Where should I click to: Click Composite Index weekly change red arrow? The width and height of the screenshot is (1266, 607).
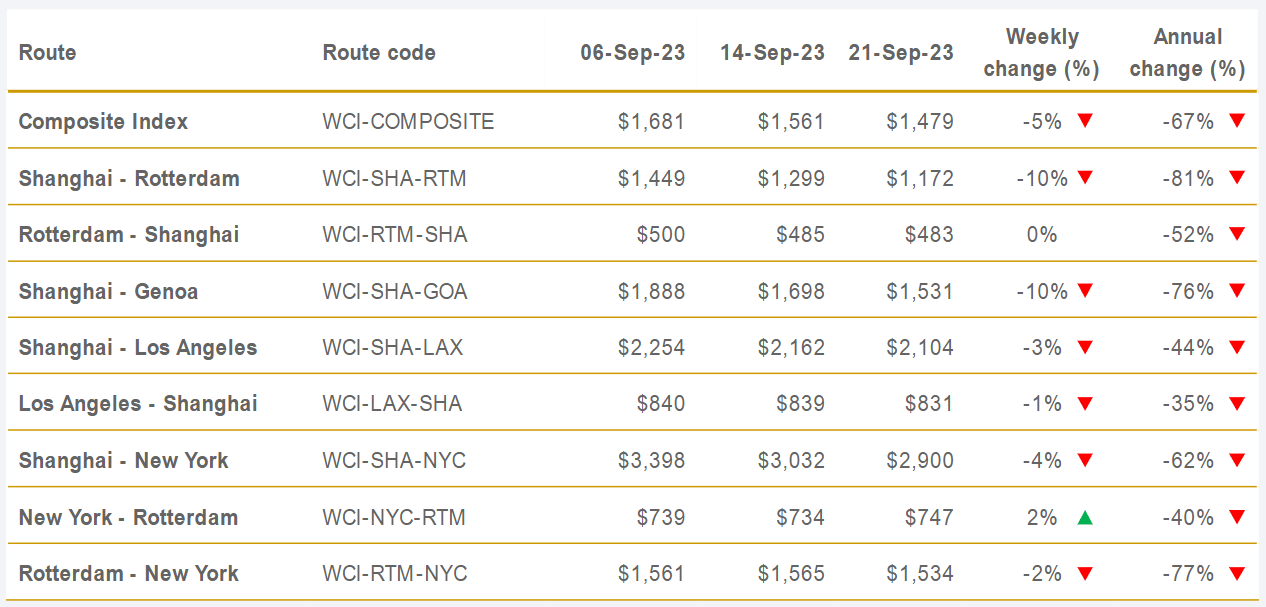tap(1085, 121)
